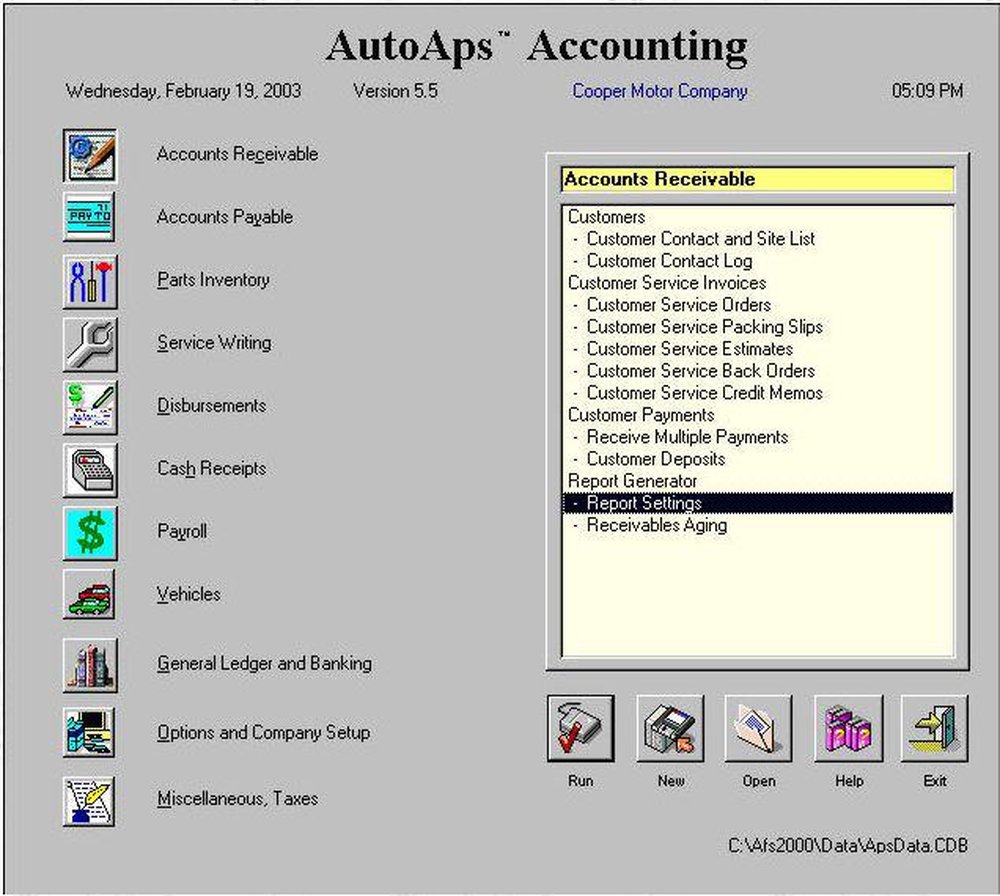1000x896 pixels.
Task: Choose General Ledger and Banking label
Action: tap(265, 664)
